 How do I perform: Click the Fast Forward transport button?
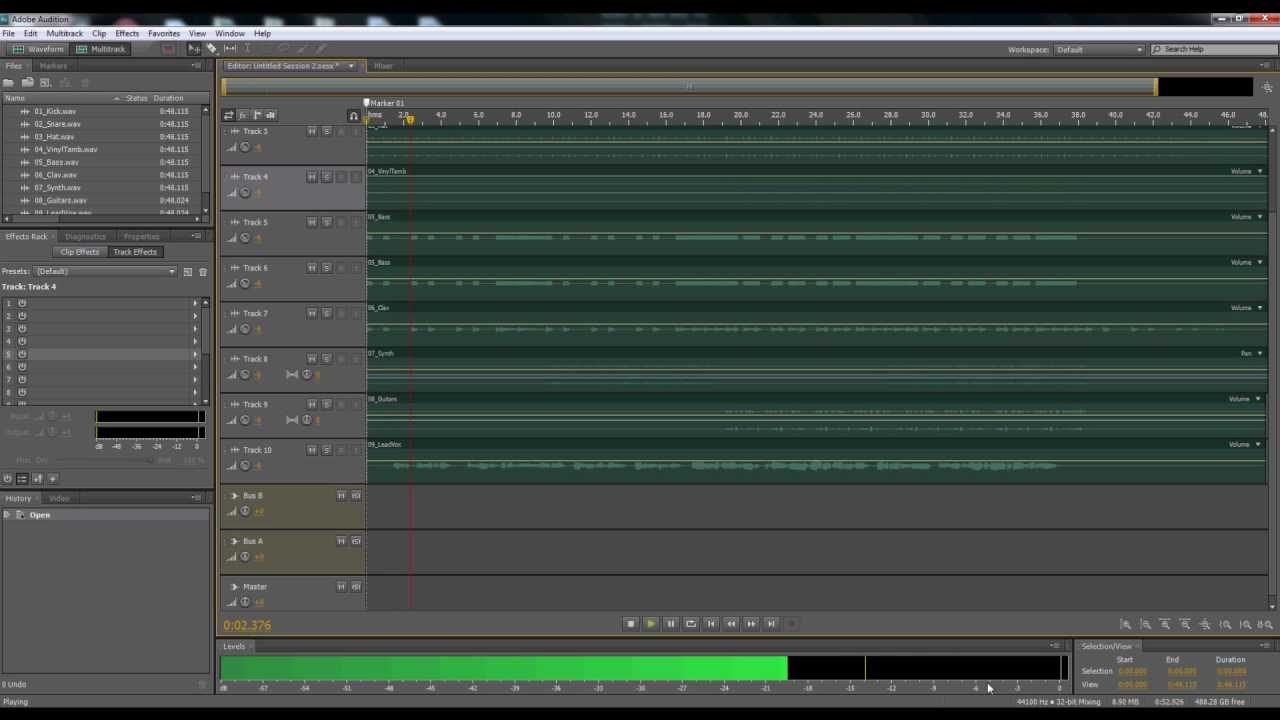point(751,623)
